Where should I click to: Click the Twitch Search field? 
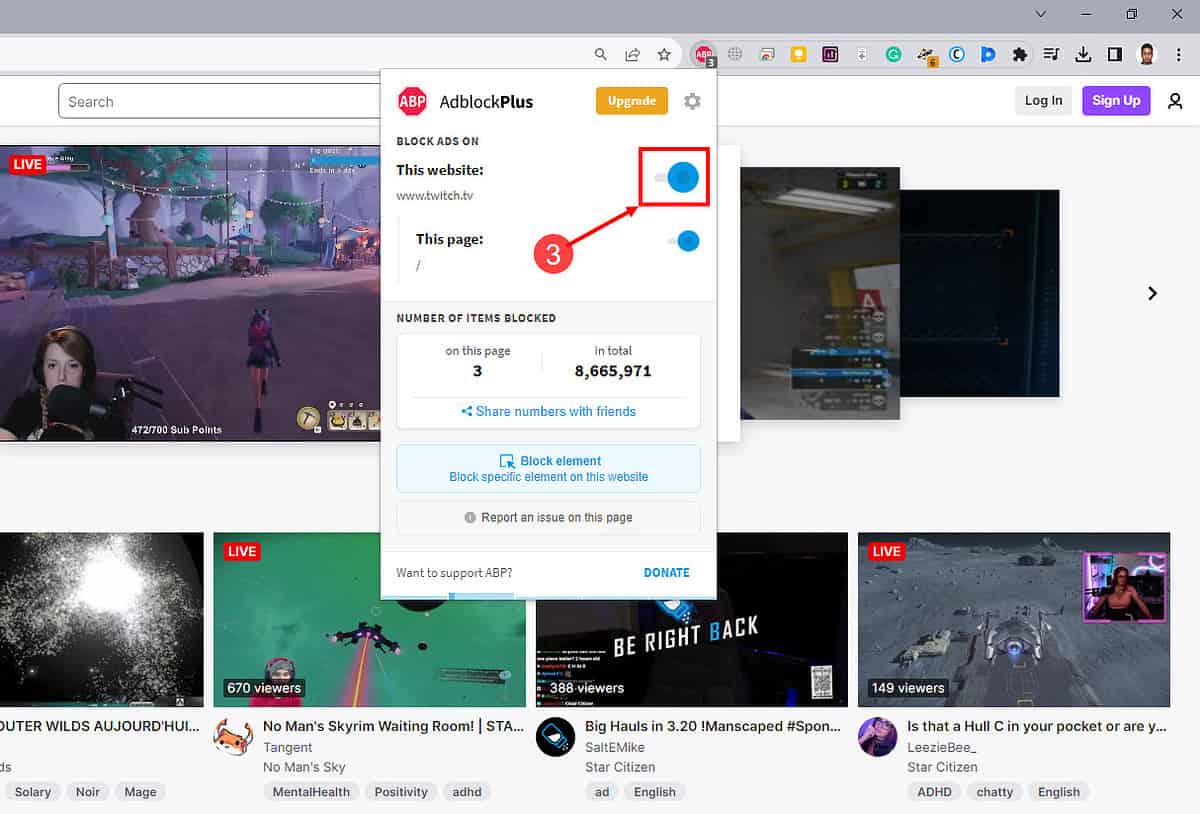click(x=220, y=101)
